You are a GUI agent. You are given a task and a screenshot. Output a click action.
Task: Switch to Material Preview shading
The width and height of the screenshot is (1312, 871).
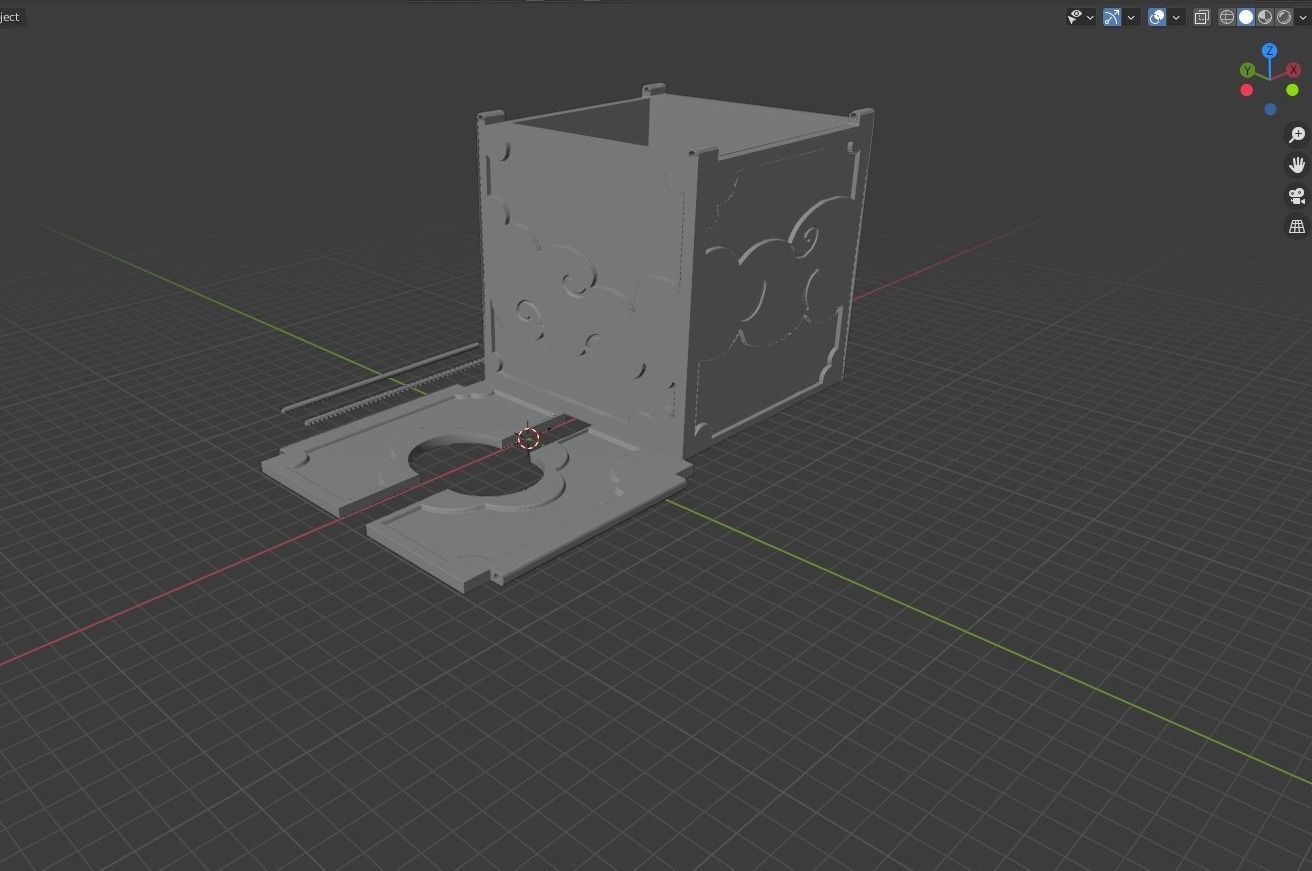(x=1265, y=17)
